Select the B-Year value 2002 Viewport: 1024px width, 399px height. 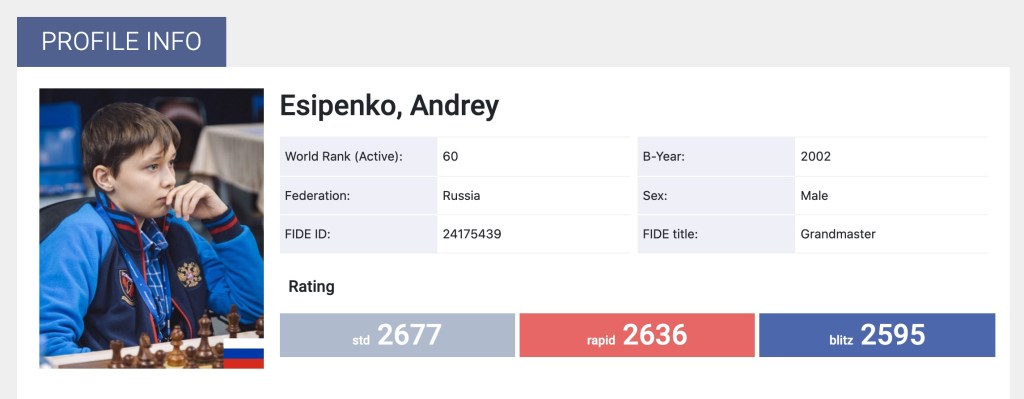click(x=816, y=157)
